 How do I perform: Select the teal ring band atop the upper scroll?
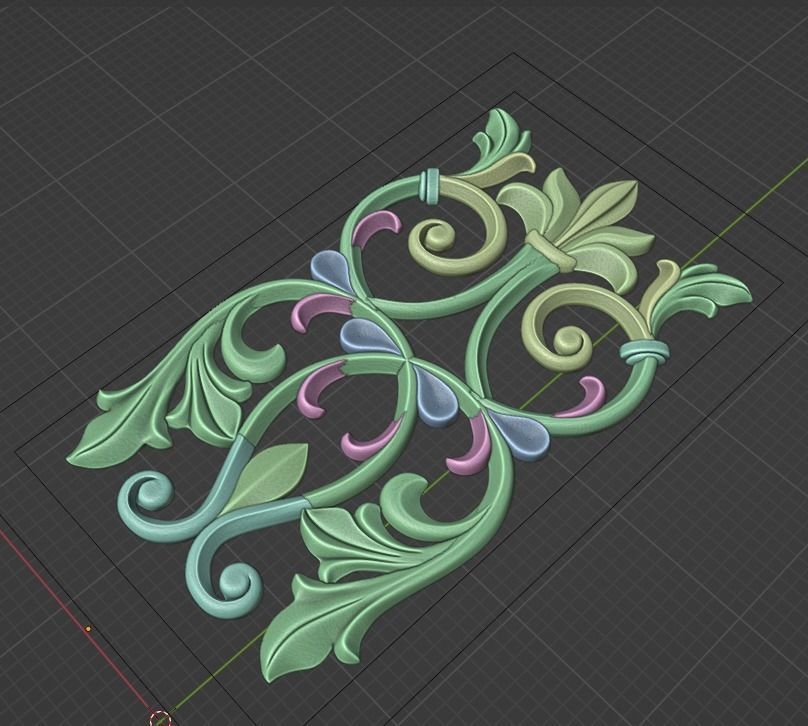(x=429, y=187)
